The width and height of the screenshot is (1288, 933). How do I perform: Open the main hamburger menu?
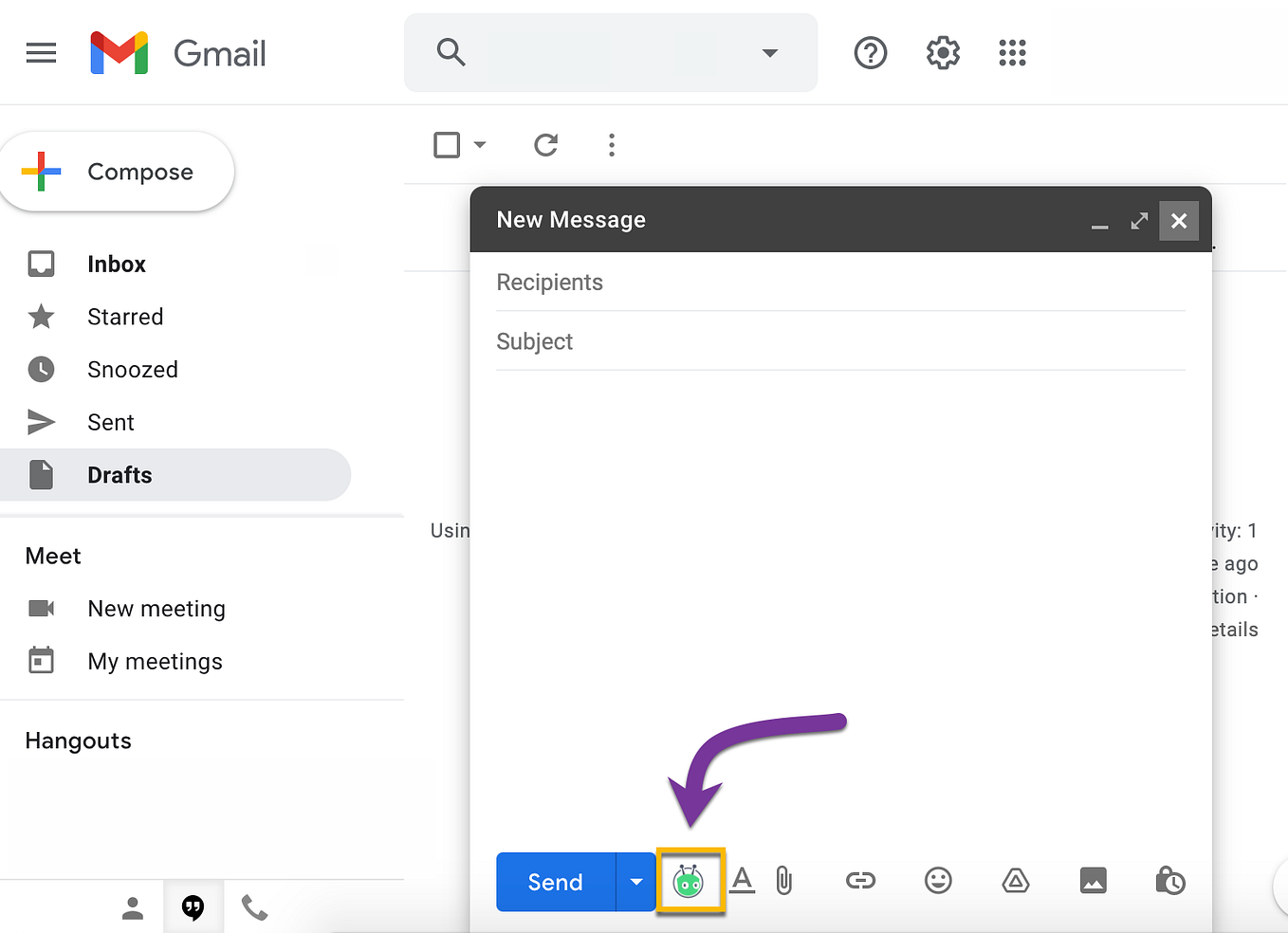41,53
